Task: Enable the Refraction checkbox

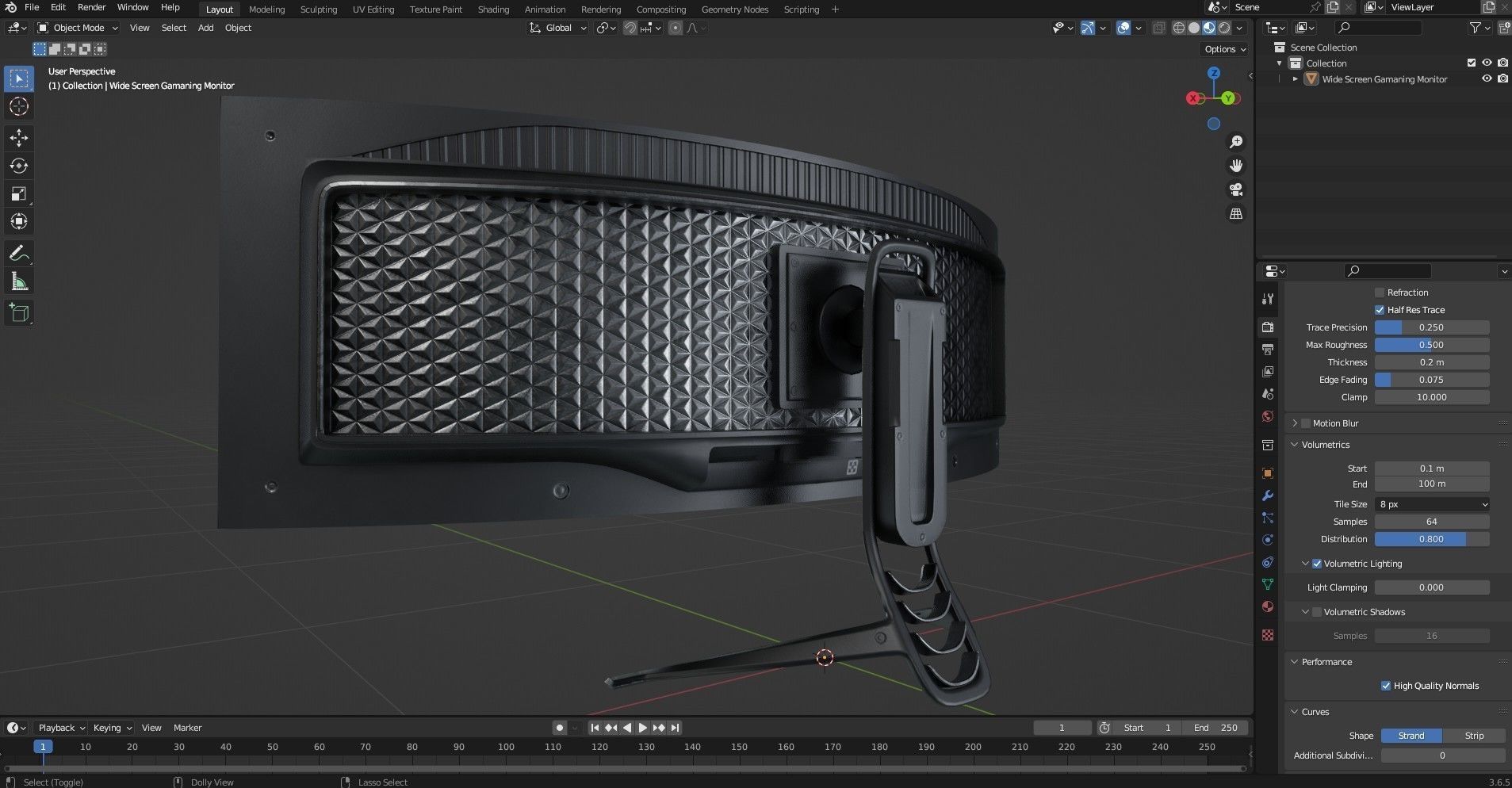Action: pos(1380,293)
